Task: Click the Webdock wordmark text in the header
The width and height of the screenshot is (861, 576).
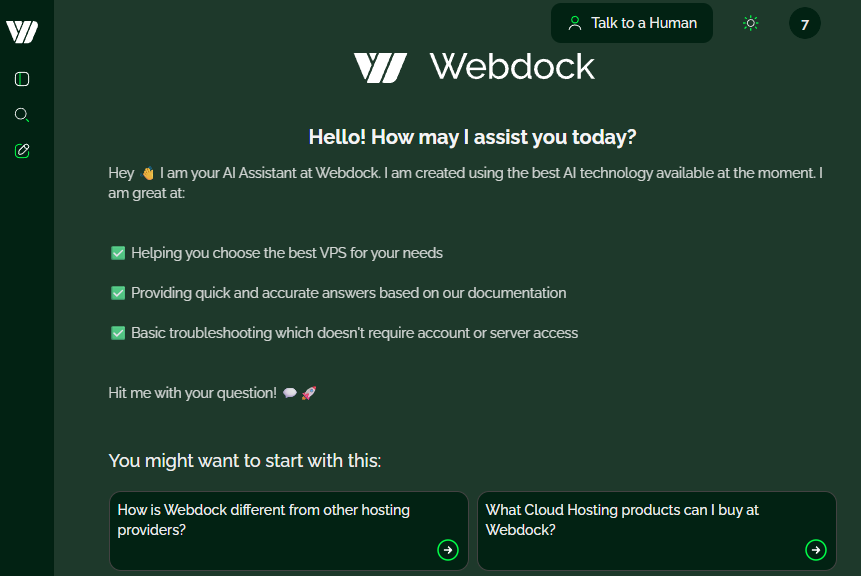Action: (x=512, y=67)
